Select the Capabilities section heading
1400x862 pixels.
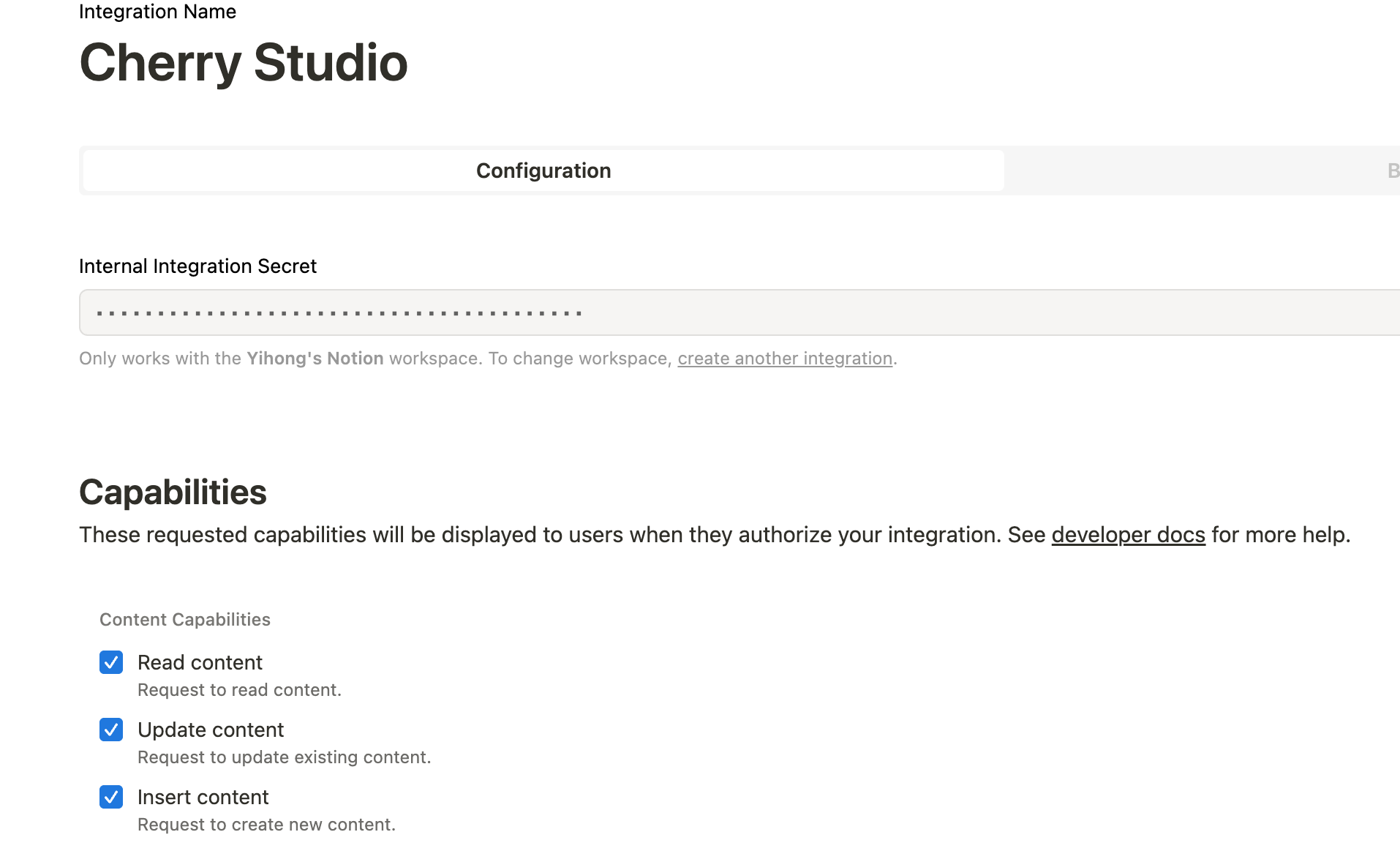point(173,492)
